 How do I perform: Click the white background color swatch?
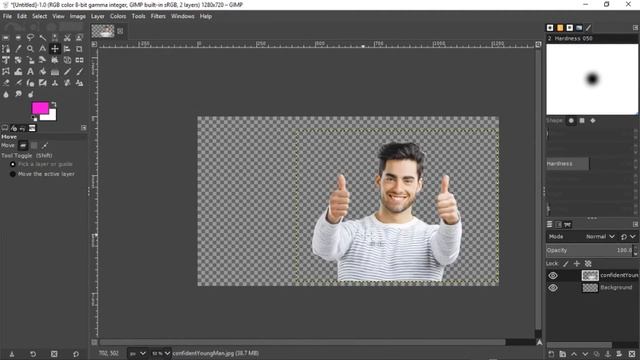pyautogui.click(x=51, y=116)
